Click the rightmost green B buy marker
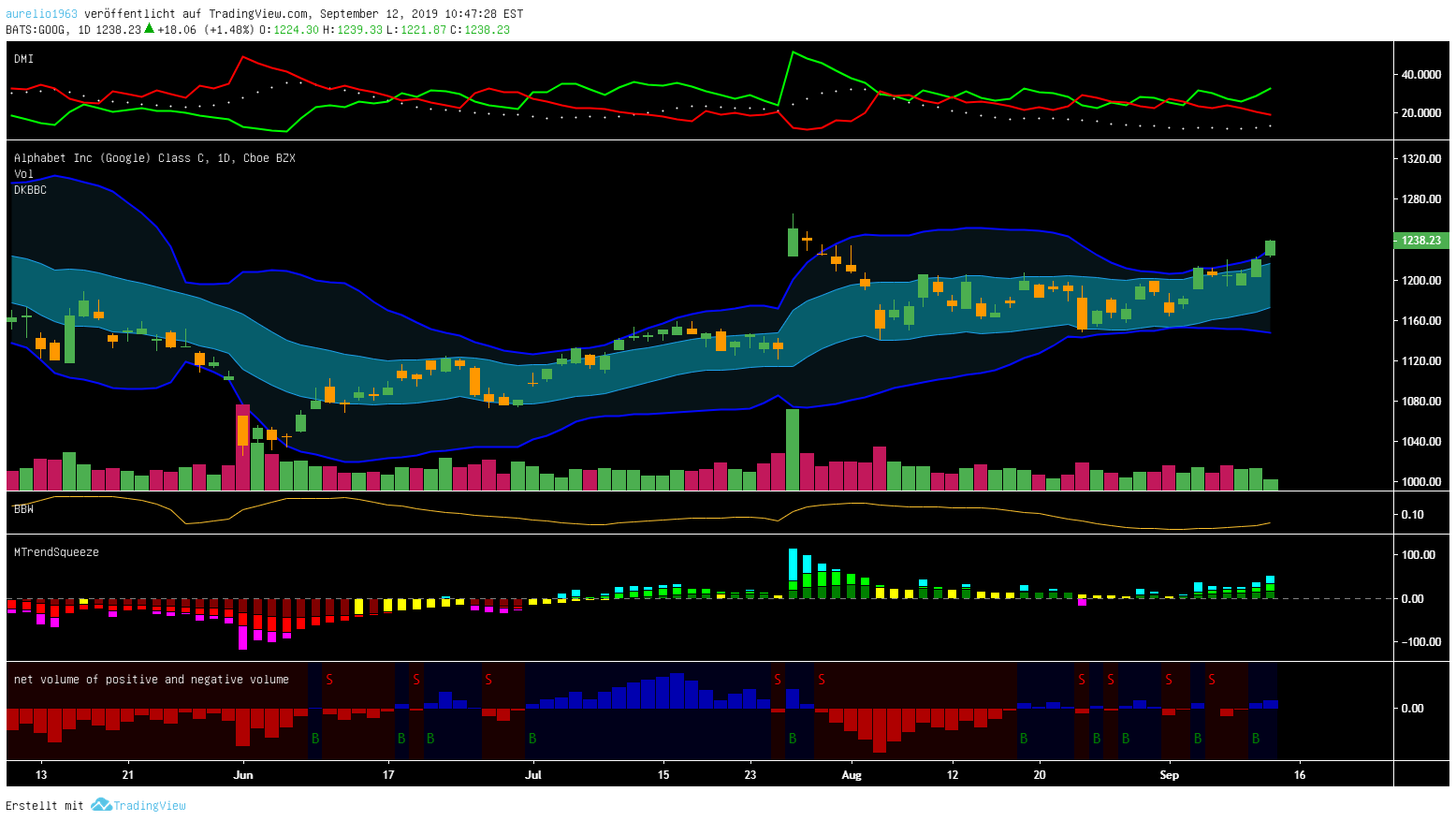Image resolution: width=1456 pixels, height=821 pixels. point(1256,739)
